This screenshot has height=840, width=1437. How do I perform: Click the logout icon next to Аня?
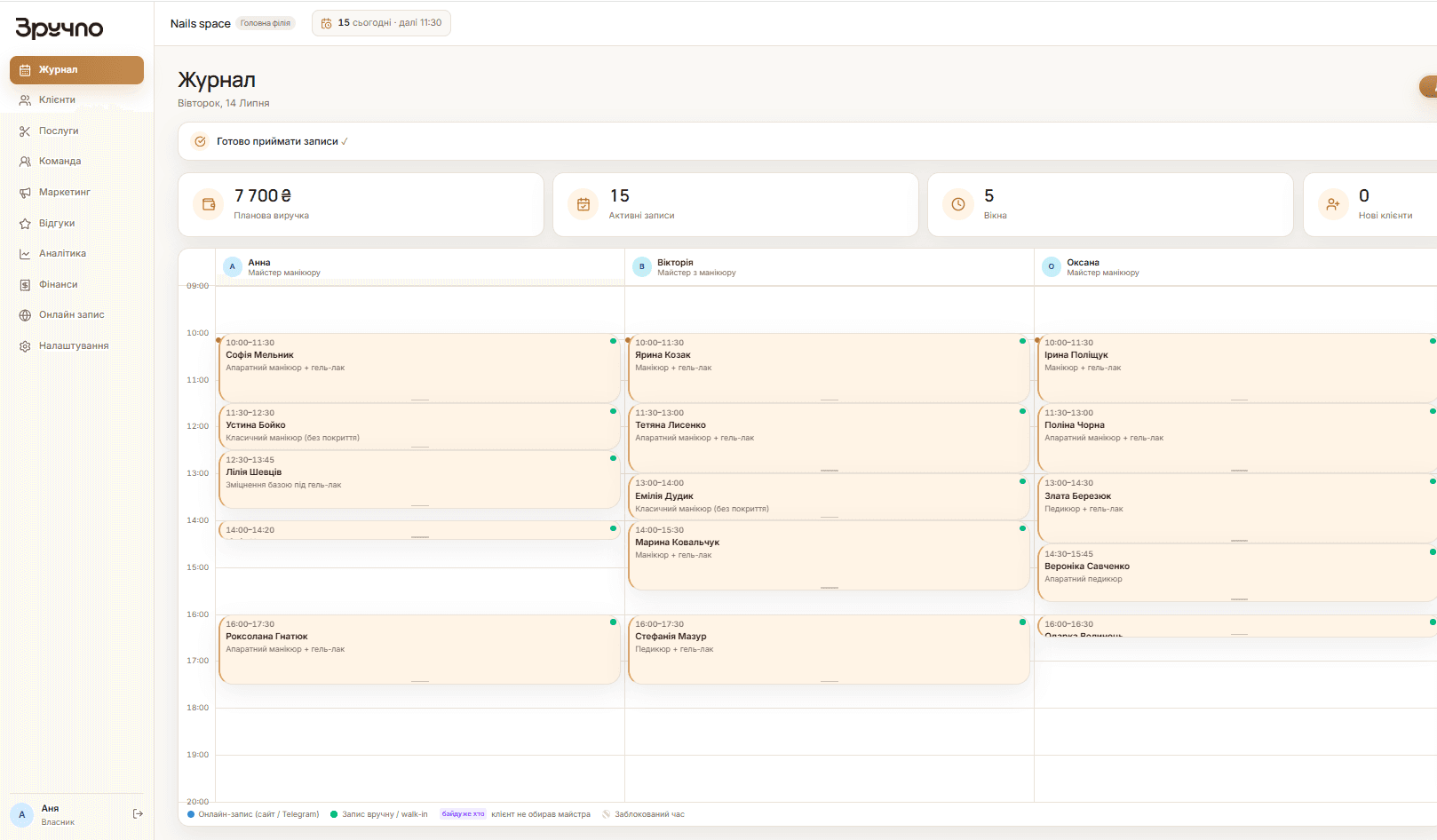138,814
